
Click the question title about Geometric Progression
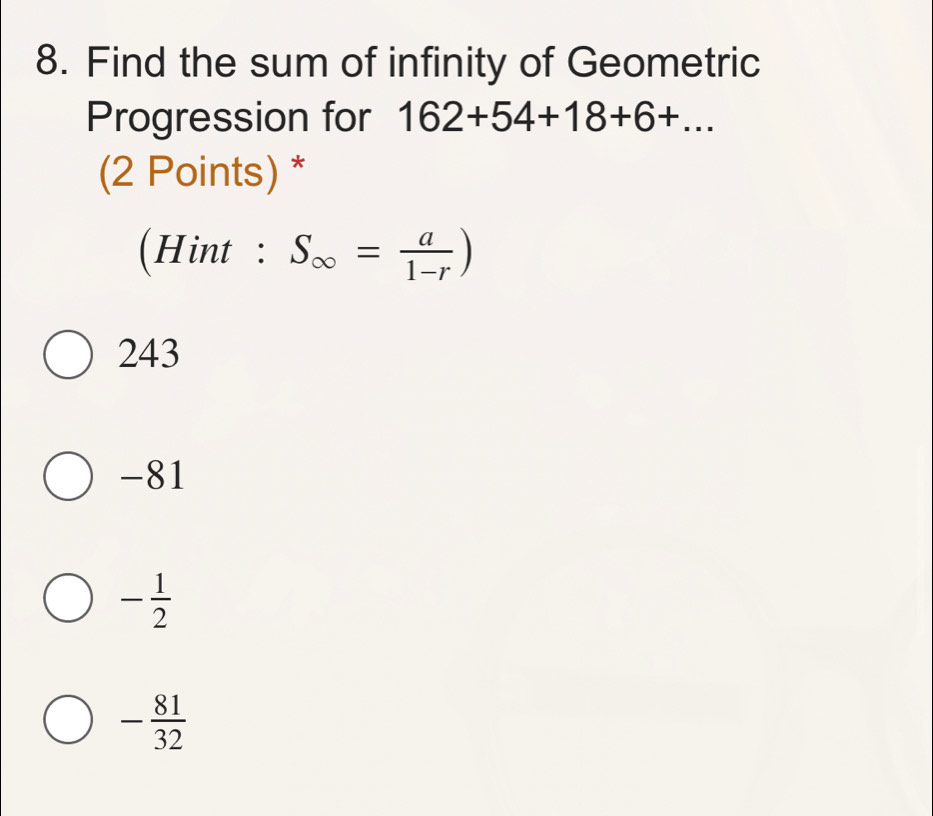420,64
